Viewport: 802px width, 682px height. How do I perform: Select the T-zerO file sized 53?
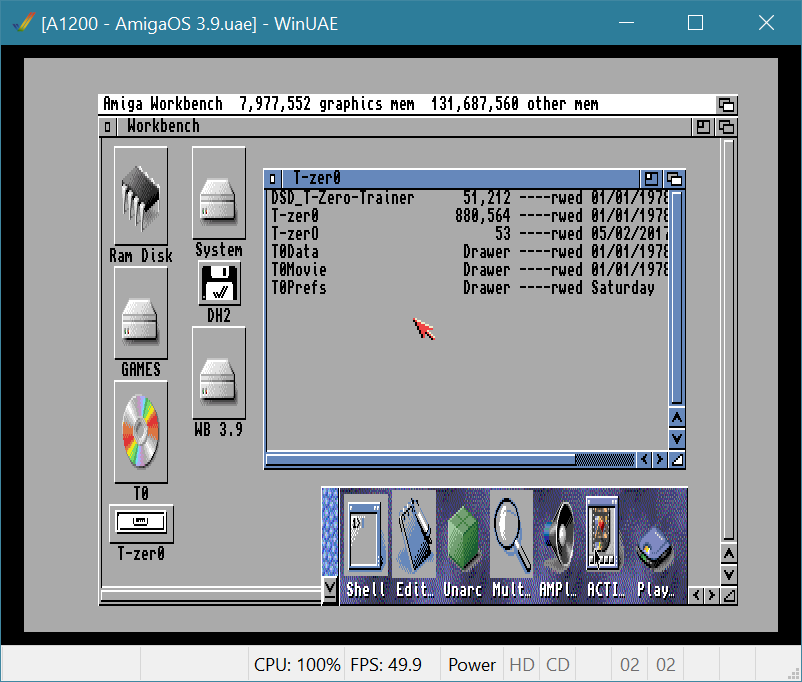[295, 234]
